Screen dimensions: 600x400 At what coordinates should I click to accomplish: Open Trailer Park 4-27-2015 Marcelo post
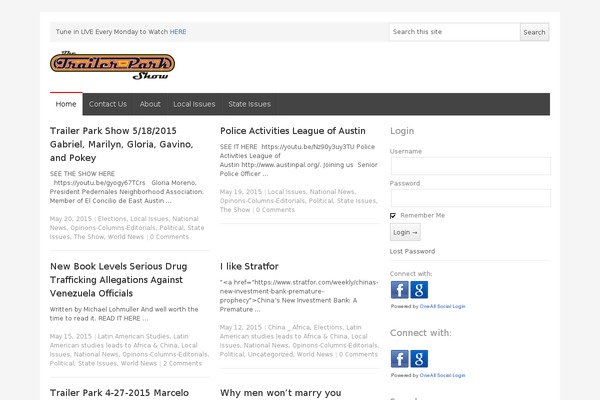click(119, 393)
